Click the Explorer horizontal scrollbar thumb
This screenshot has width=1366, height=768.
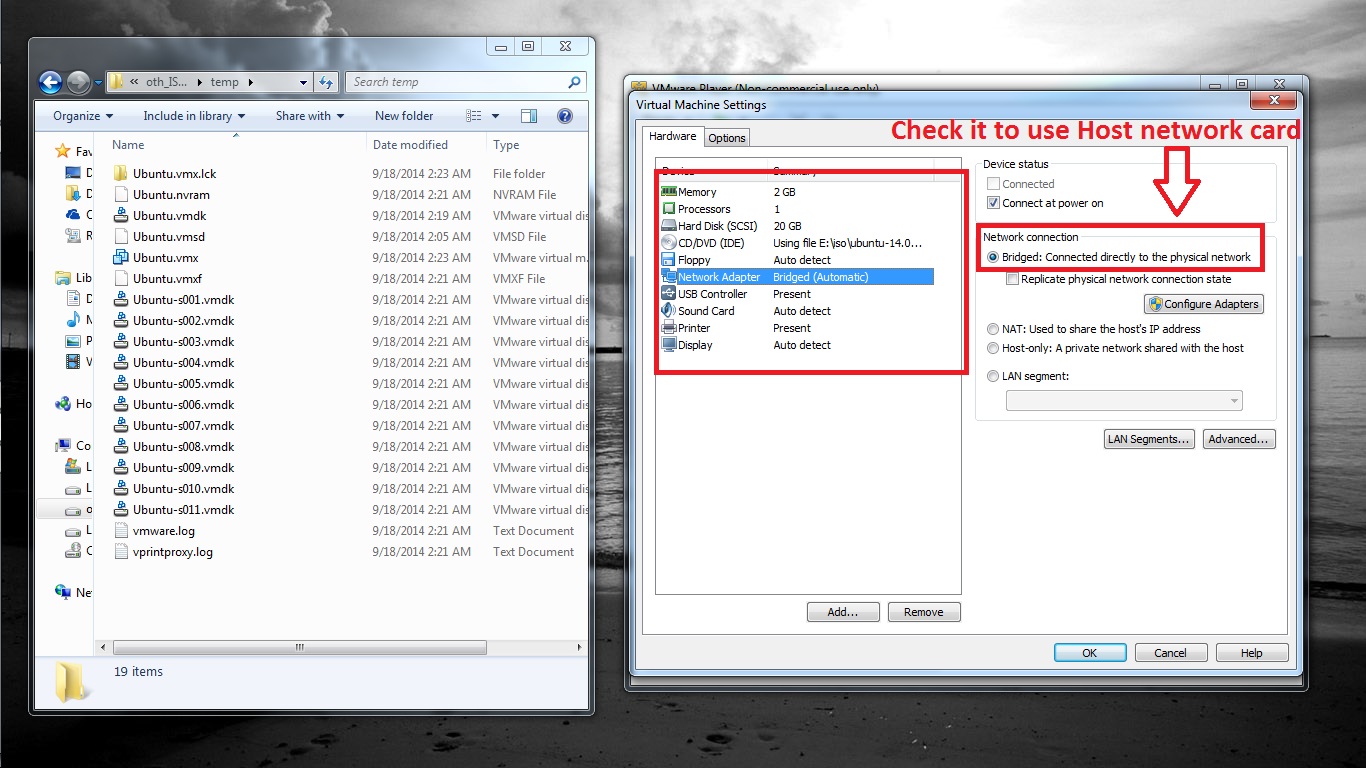[x=298, y=648]
